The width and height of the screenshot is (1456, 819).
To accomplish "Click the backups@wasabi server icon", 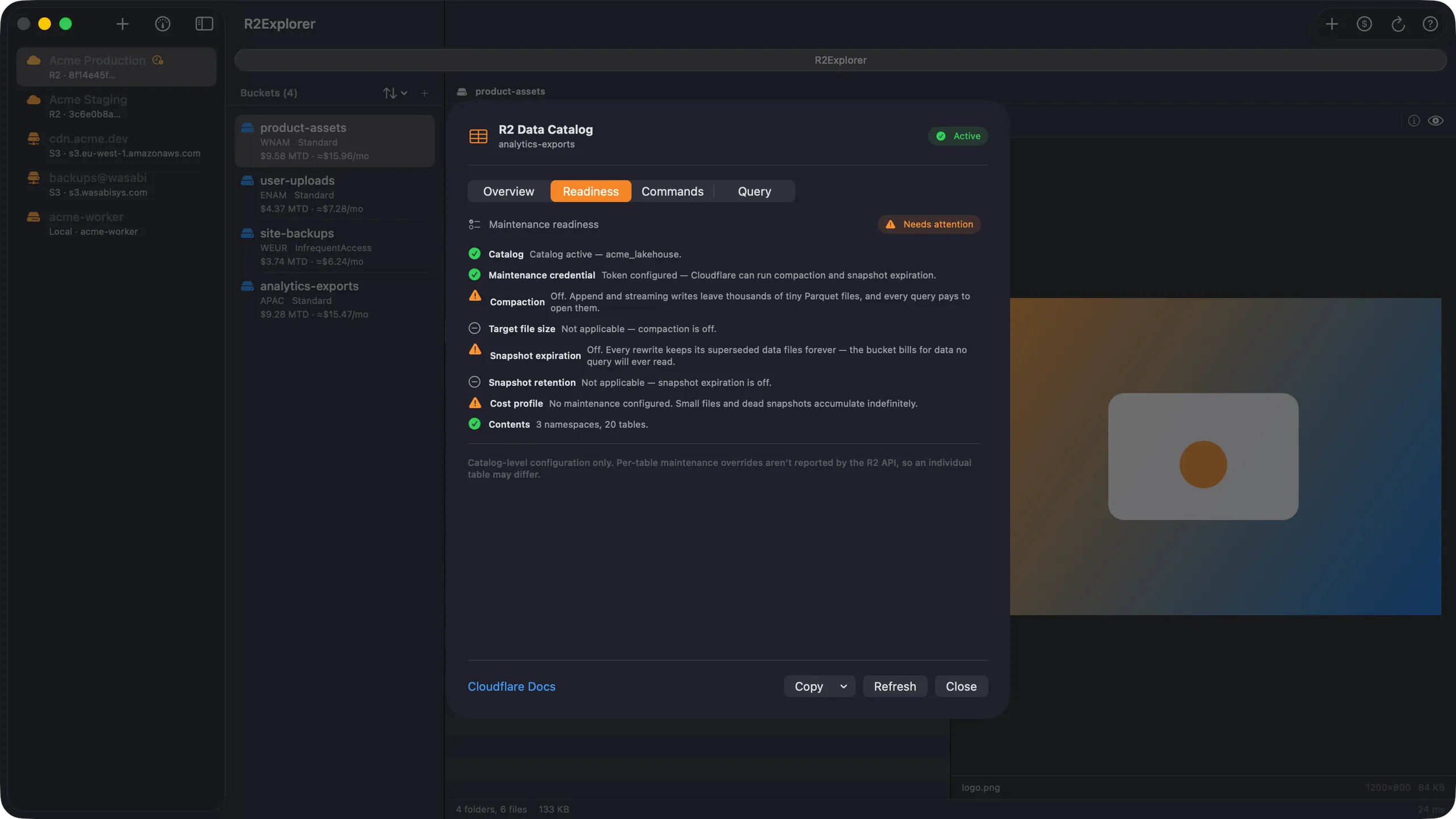I will tap(34, 177).
